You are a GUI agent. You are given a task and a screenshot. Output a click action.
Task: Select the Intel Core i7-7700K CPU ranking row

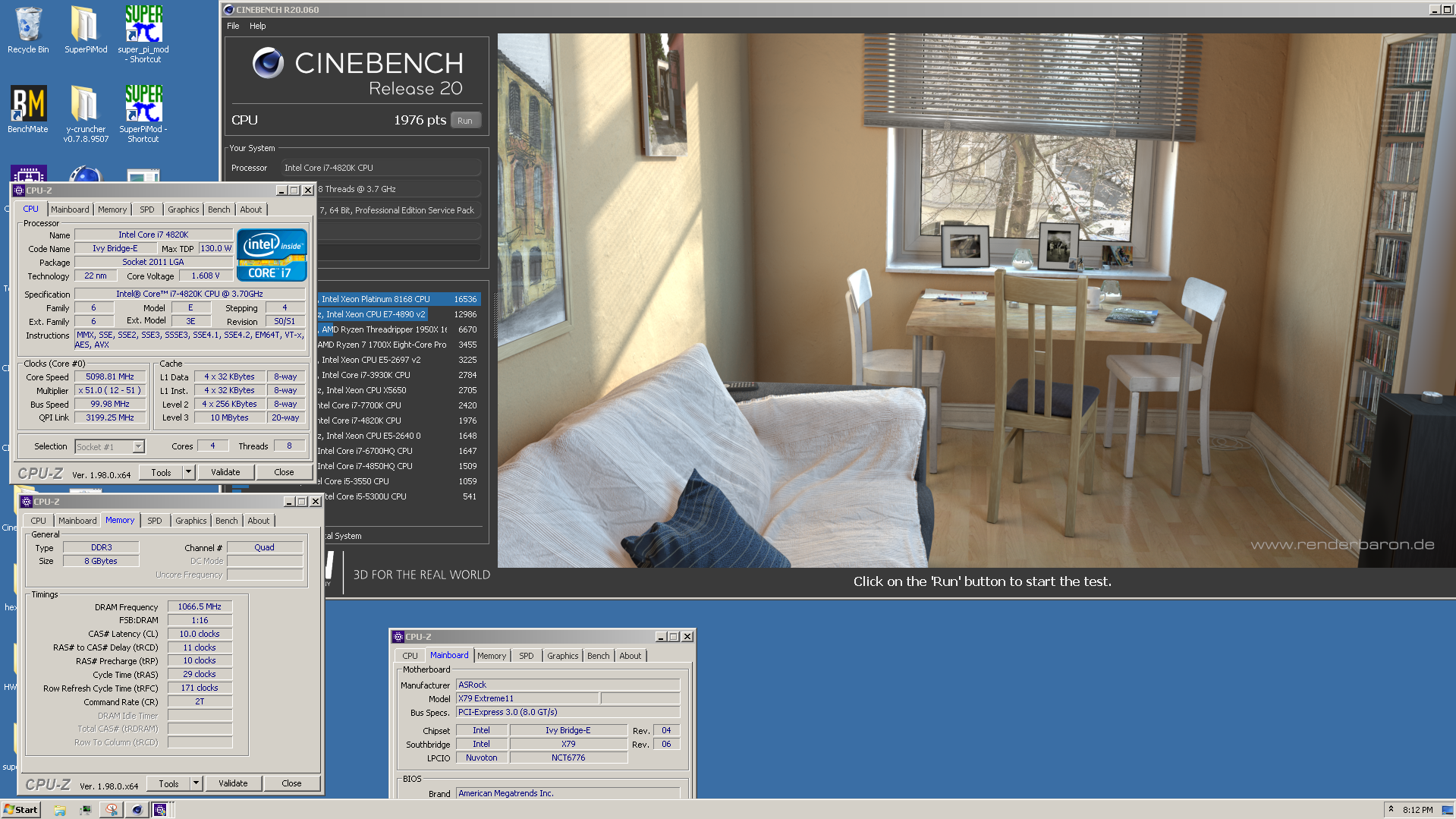398,405
